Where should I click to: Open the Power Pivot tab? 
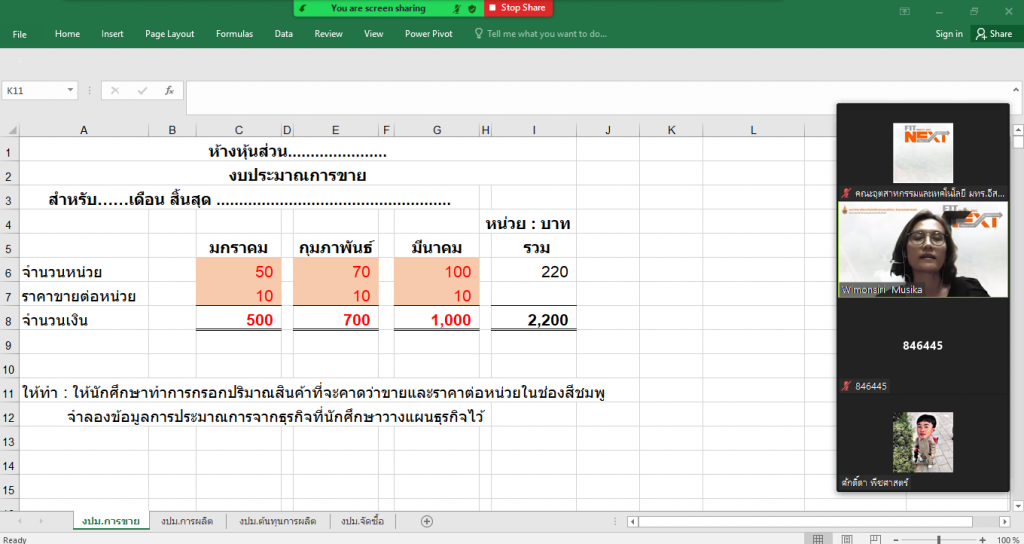coord(428,34)
